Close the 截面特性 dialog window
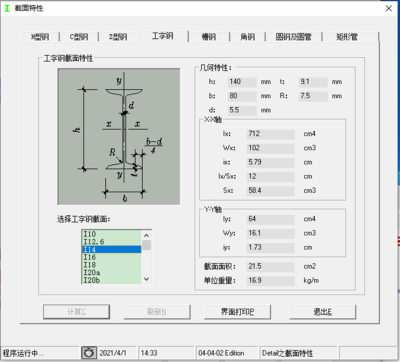Image resolution: width=400 pixels, height=362 pixels. [x=389, y=8]
